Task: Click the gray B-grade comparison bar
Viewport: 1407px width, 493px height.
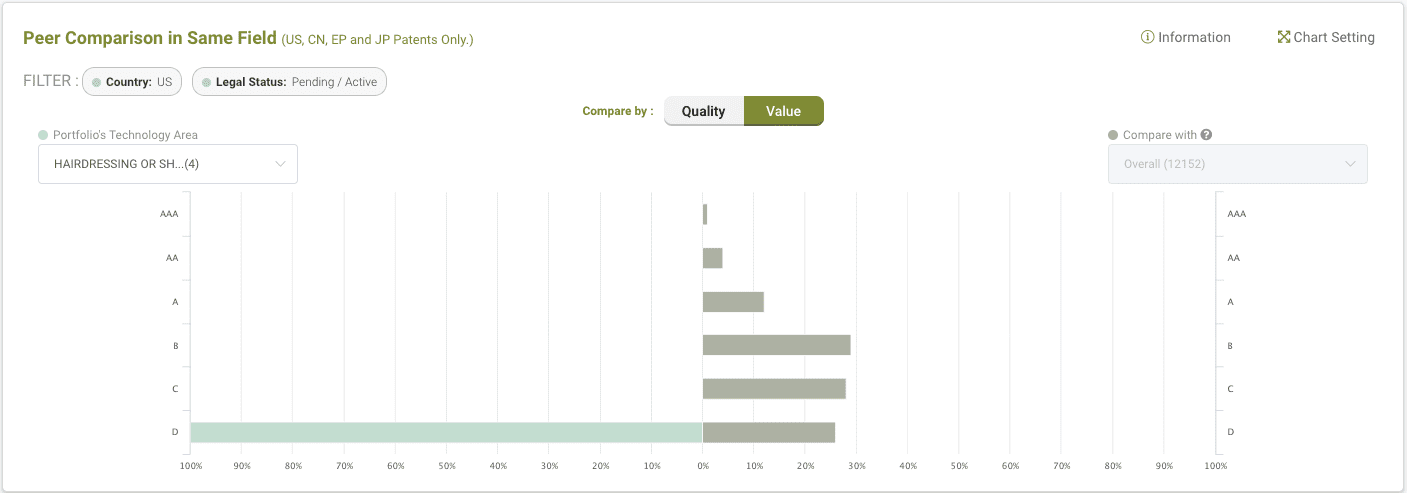Action: [776, 345]
